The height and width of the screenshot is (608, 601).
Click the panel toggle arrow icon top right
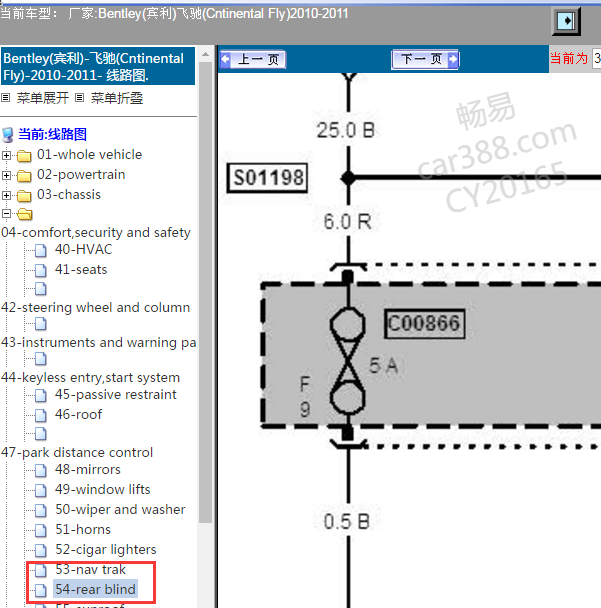point(566,21)
